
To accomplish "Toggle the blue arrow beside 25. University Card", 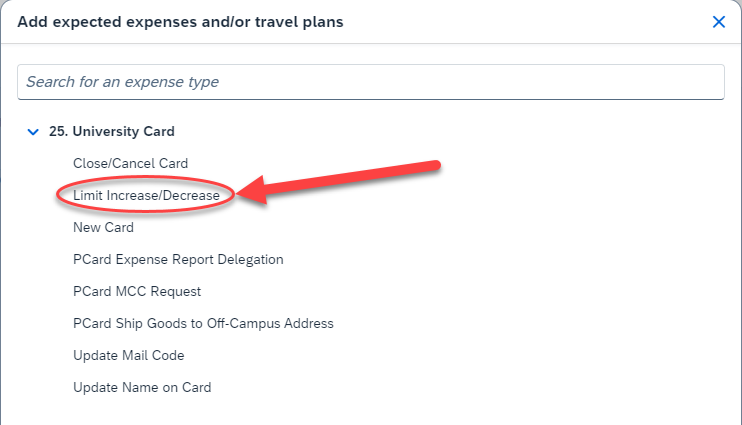I will (33, 131).
